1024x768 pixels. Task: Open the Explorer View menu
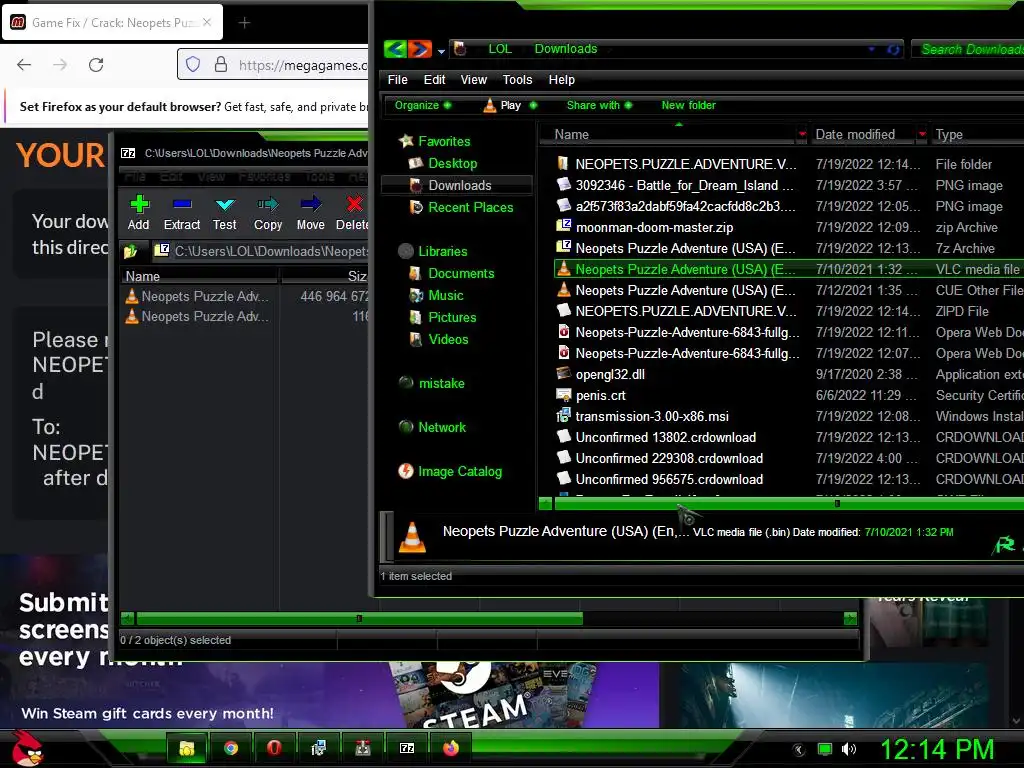(473, 80)
